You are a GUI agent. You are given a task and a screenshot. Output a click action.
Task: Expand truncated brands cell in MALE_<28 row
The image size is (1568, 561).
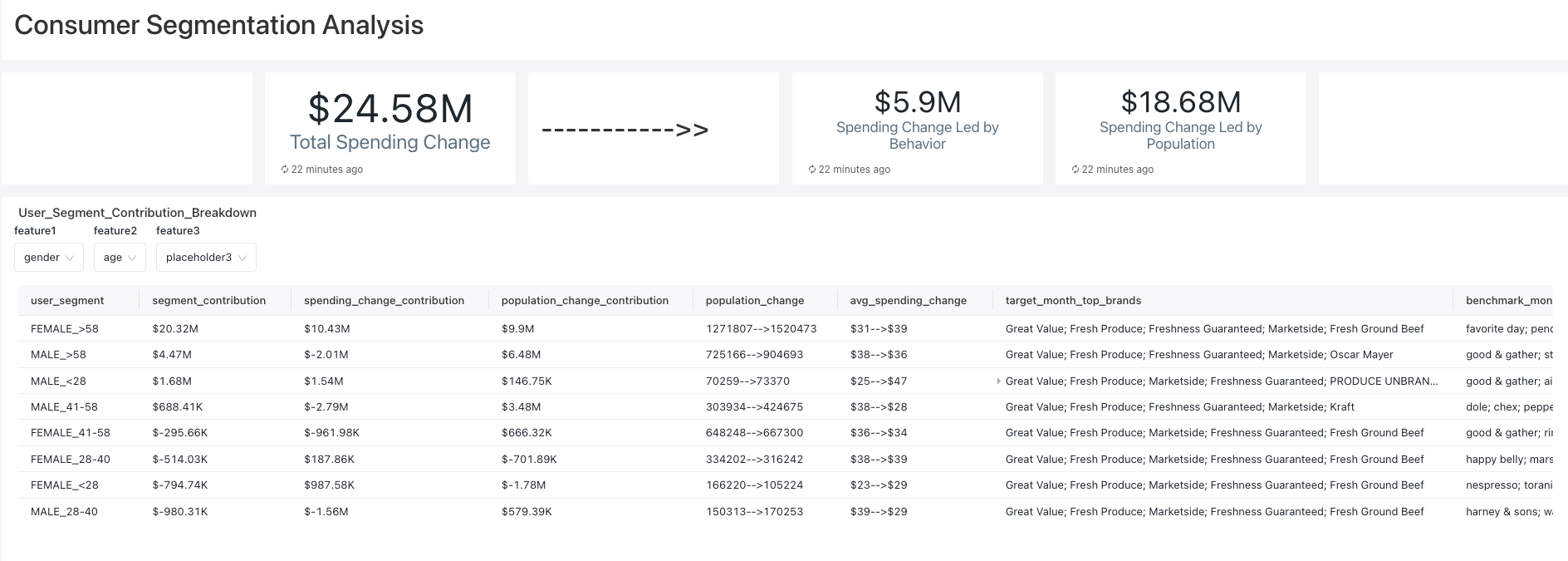pyautogui.click(x=998, y=381)
